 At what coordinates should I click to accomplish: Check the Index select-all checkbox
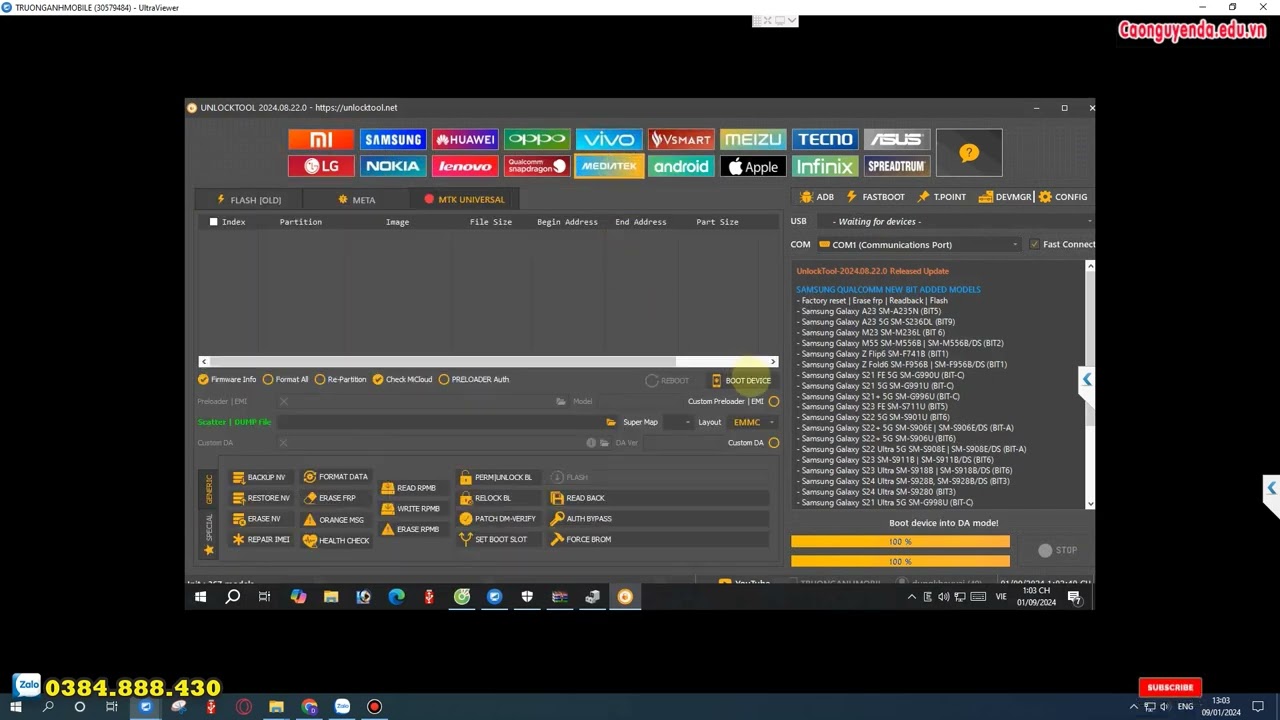pos(213,222)
